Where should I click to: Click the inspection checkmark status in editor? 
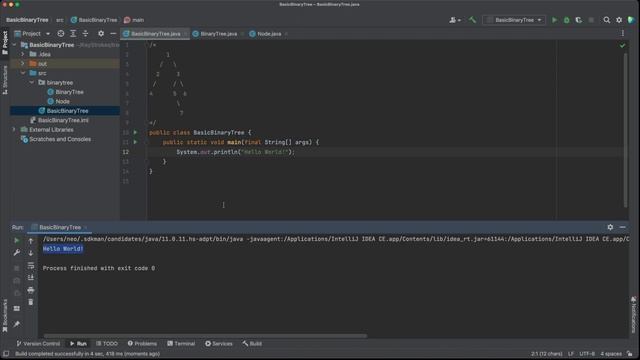622,46
